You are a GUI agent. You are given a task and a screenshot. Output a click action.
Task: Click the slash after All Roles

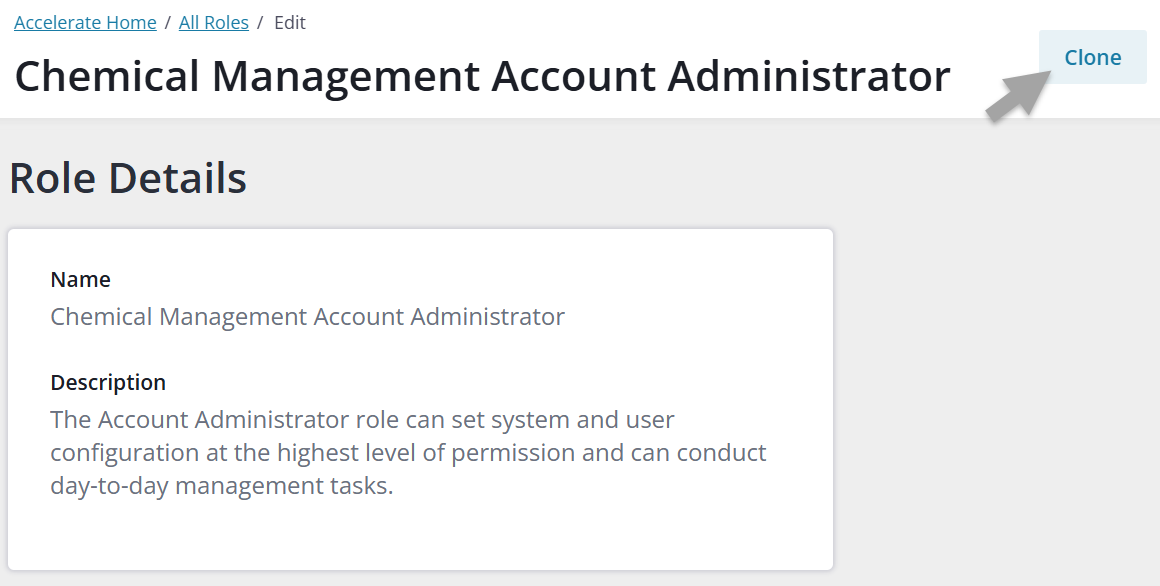[x=261, y=22]
